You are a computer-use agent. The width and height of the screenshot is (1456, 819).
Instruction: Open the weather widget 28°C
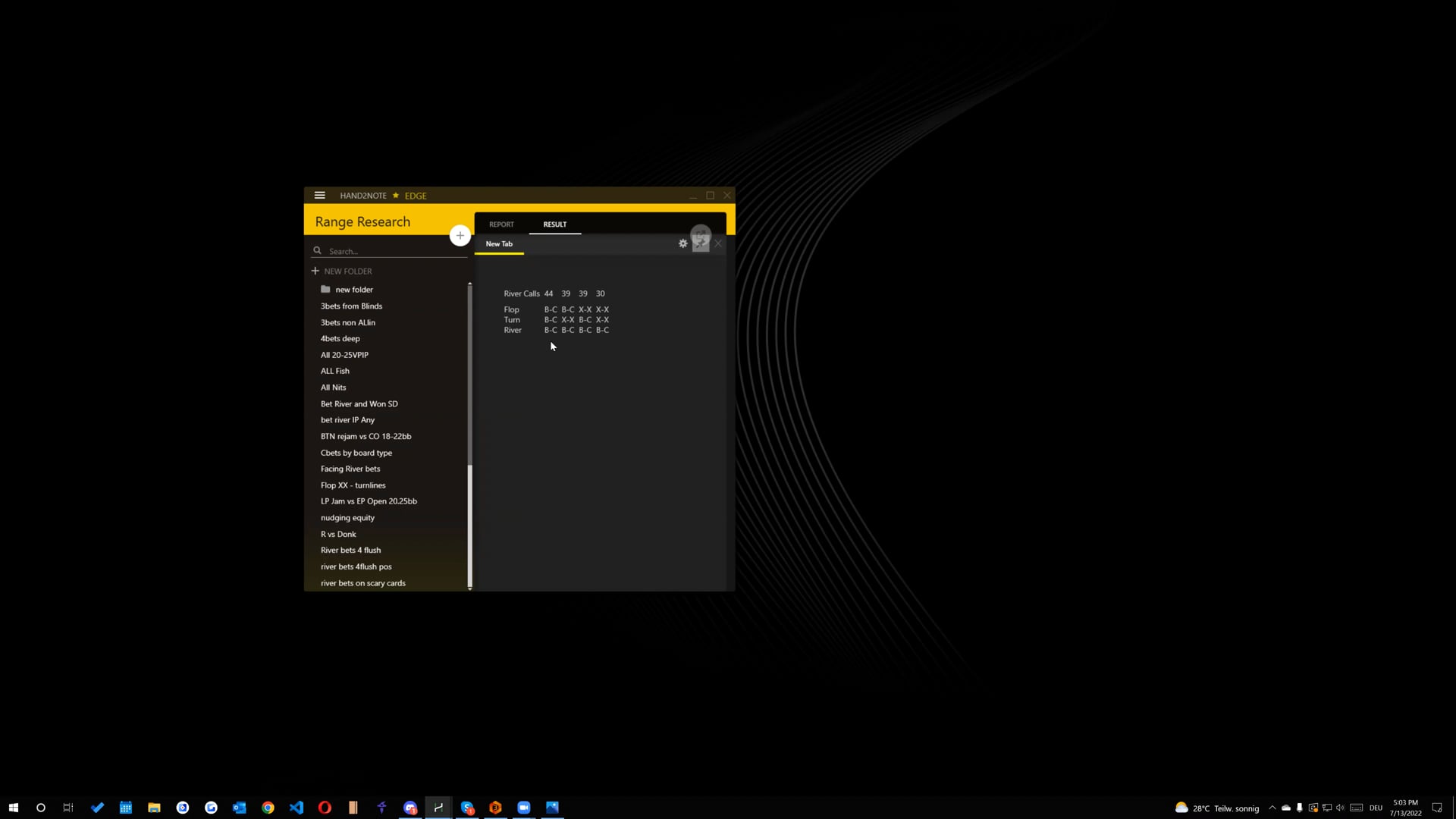1216,808
